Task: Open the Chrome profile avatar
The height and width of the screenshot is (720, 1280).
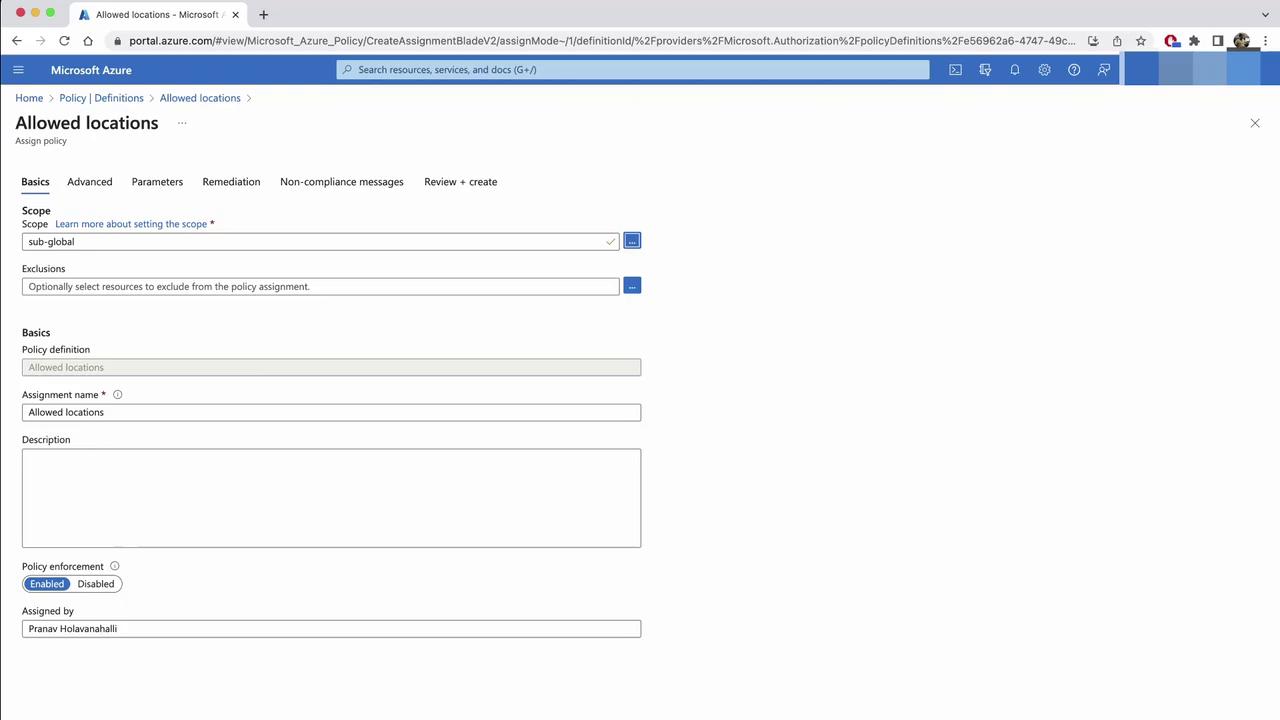Action: pos(1242,41)
